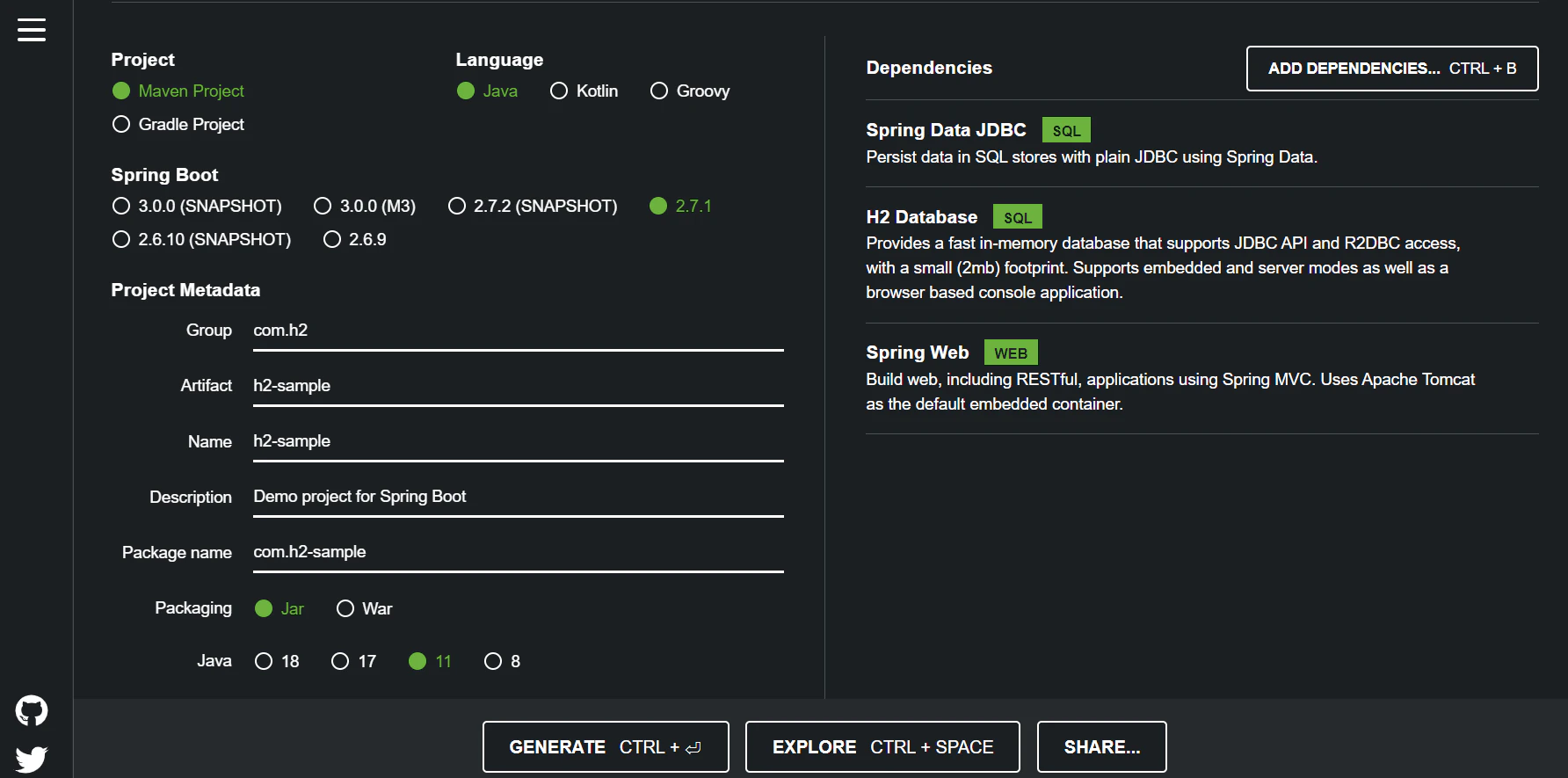Screen dimensions: 1568x778
Task: Focus the Group input field
Action: pos(519,331)
